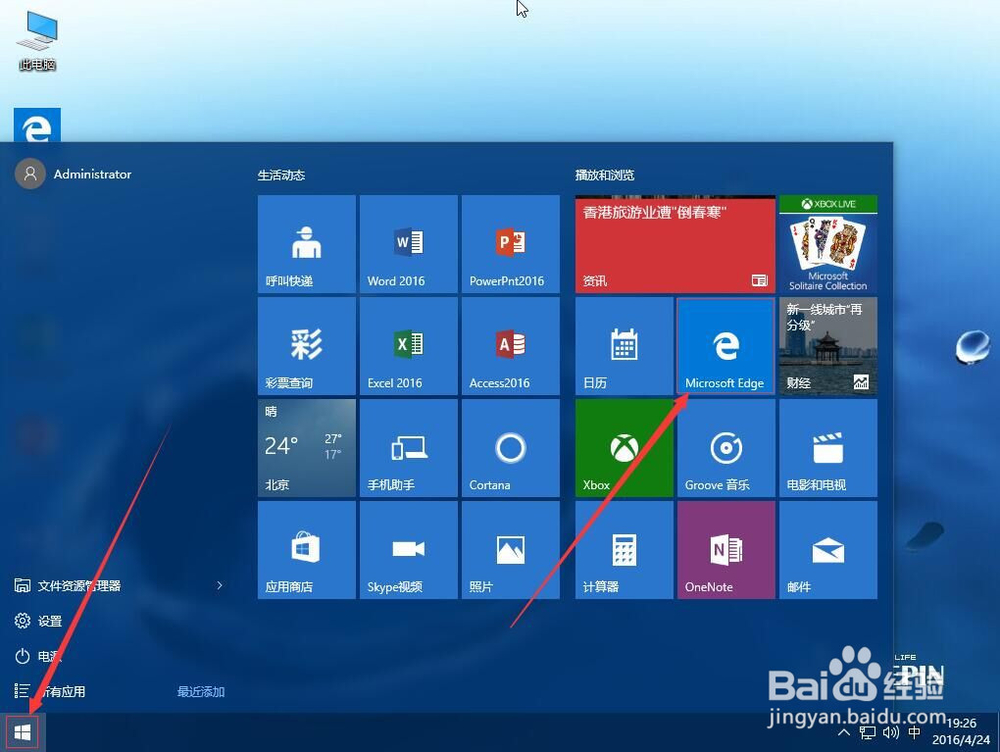Launch Excel 2016 tile

pos(409,346)
